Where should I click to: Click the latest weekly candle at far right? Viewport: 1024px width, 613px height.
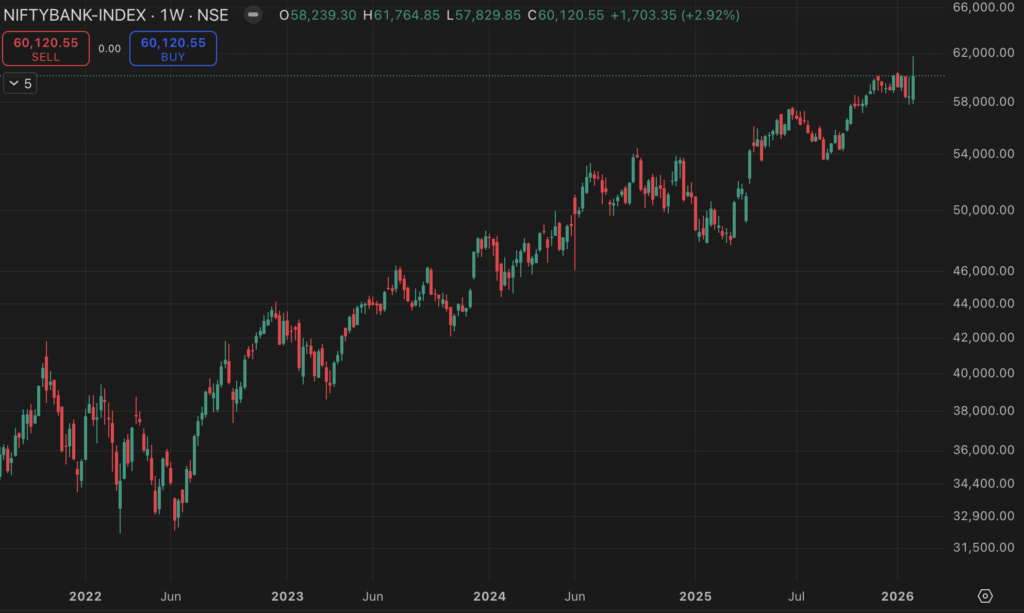(913, 80)
